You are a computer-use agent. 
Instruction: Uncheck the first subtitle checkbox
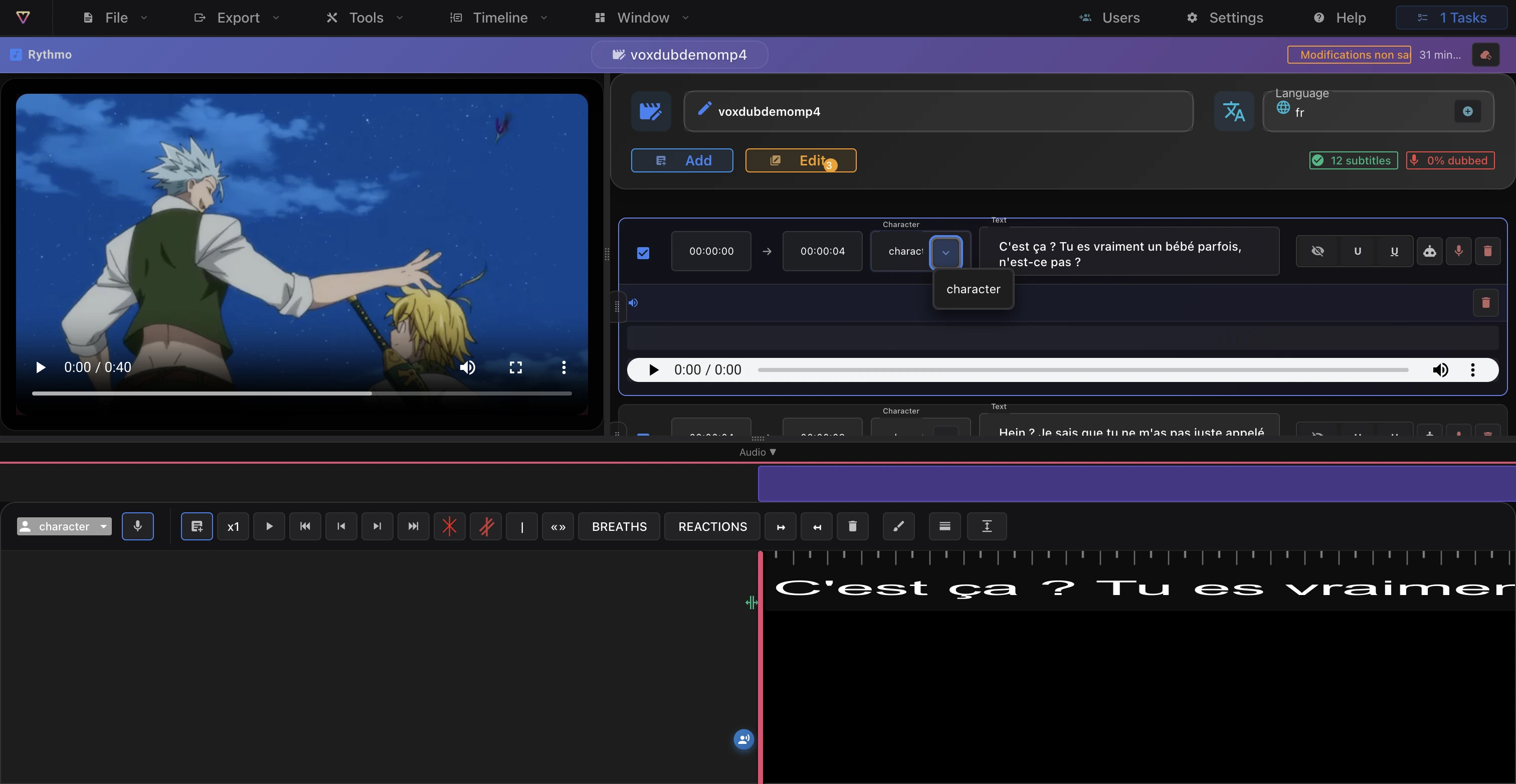pyautogui.click(x=643, y=253)
